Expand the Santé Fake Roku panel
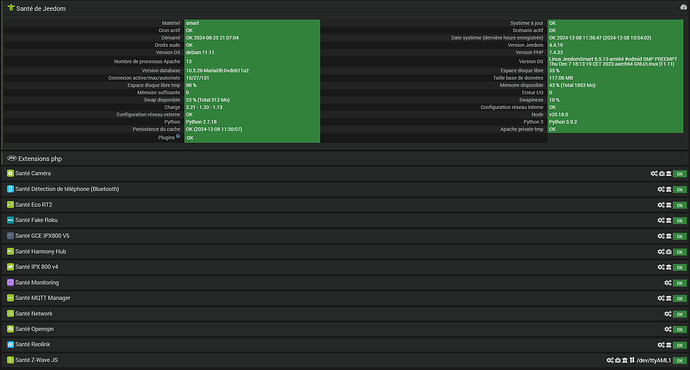This screenshot has width=690, height=370. 37,220
